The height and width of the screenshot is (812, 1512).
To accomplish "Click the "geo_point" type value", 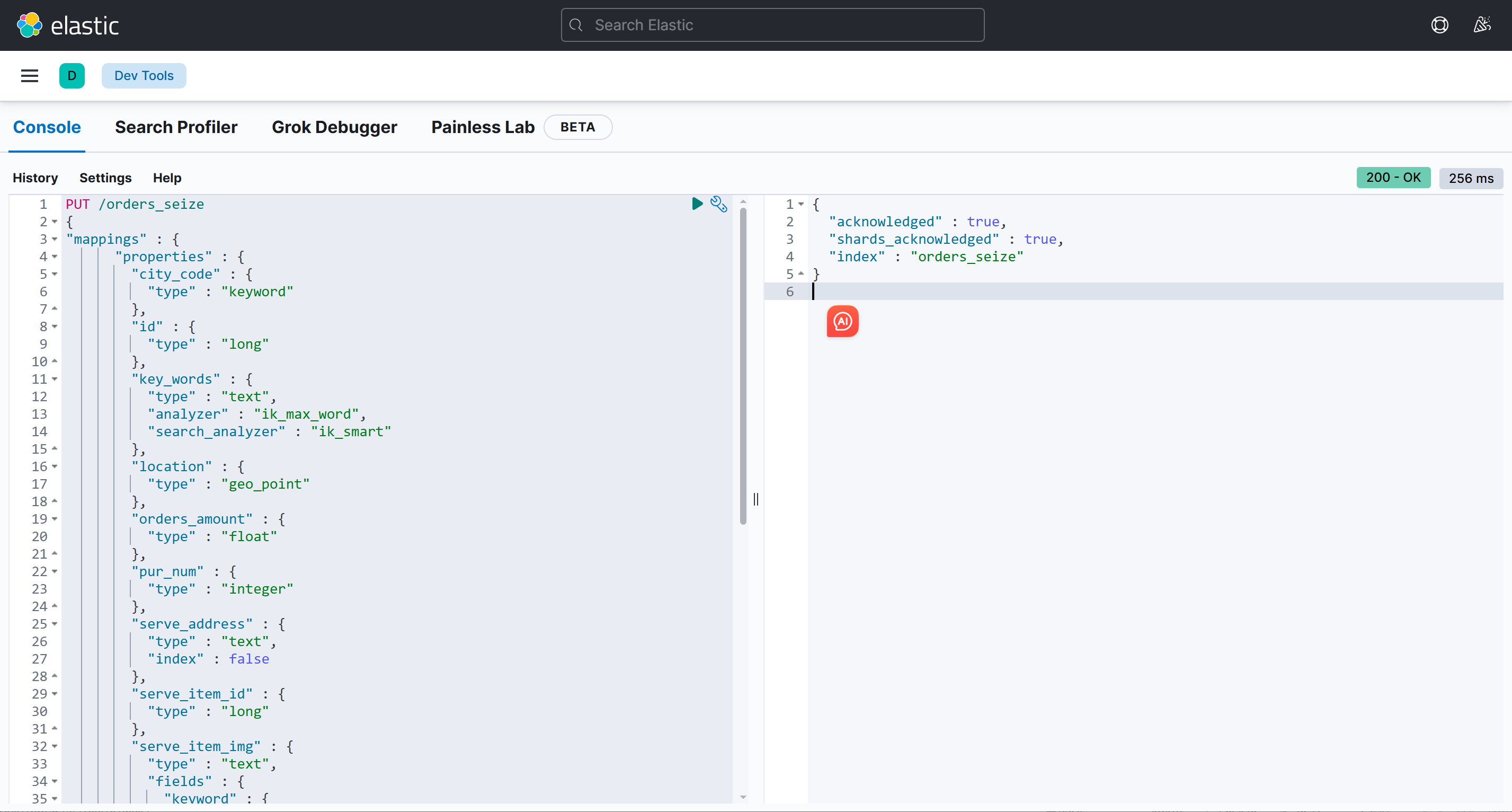I will tap(265, 484).
